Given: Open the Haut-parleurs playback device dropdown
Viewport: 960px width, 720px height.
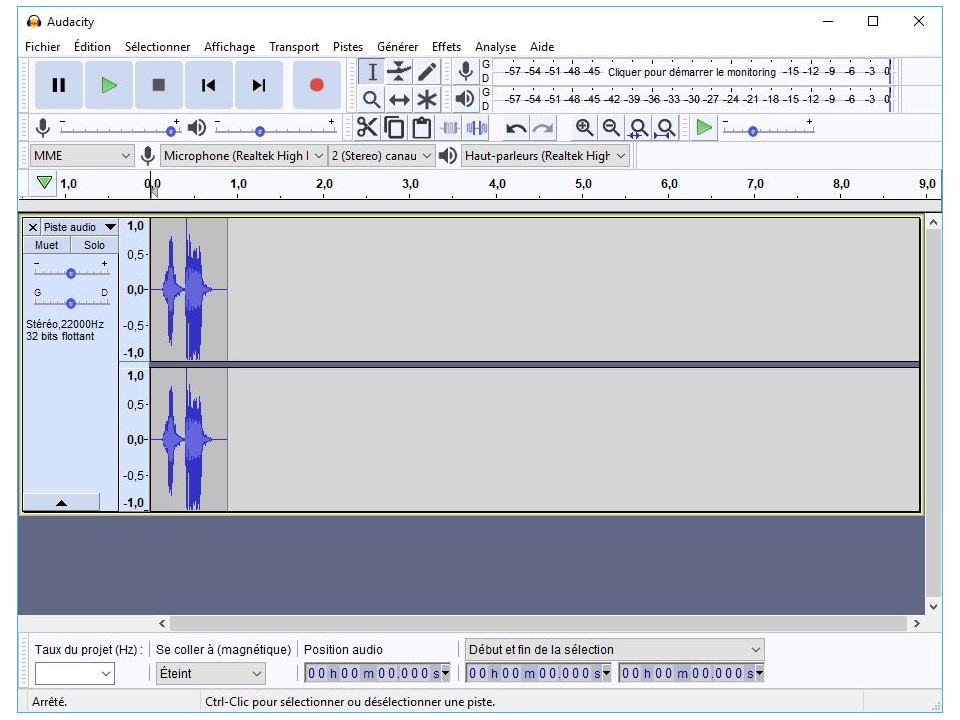Looking at the screenshot, I should tap(545, 156).
